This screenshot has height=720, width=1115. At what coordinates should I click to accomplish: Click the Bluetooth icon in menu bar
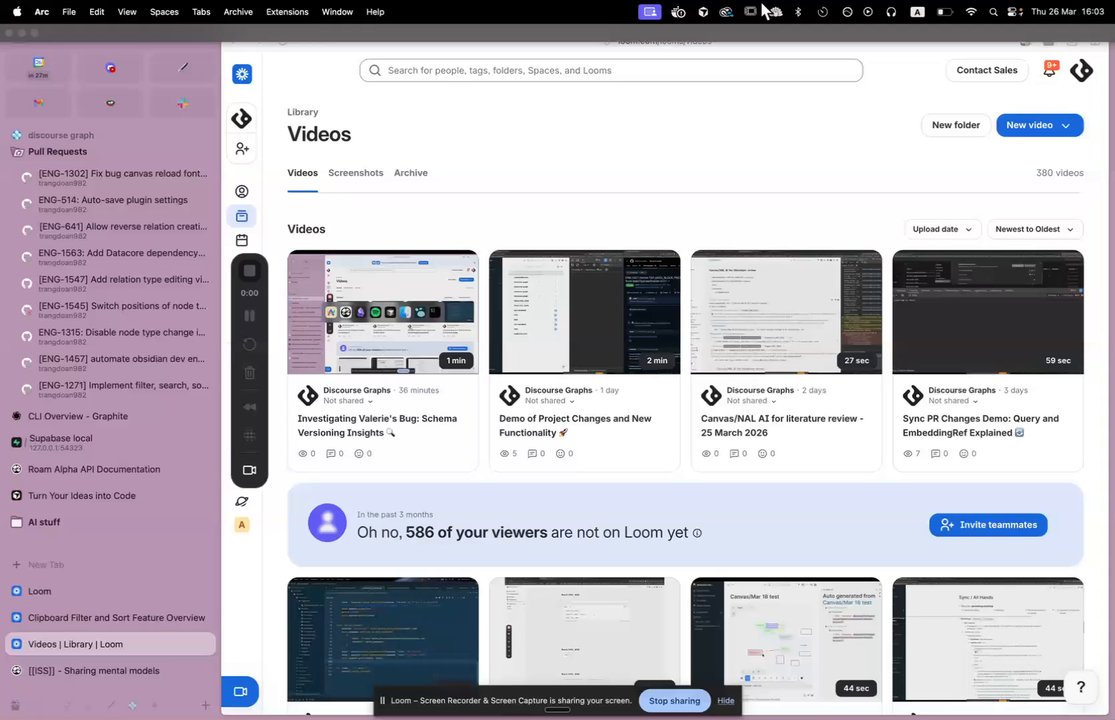pos(798,11)
